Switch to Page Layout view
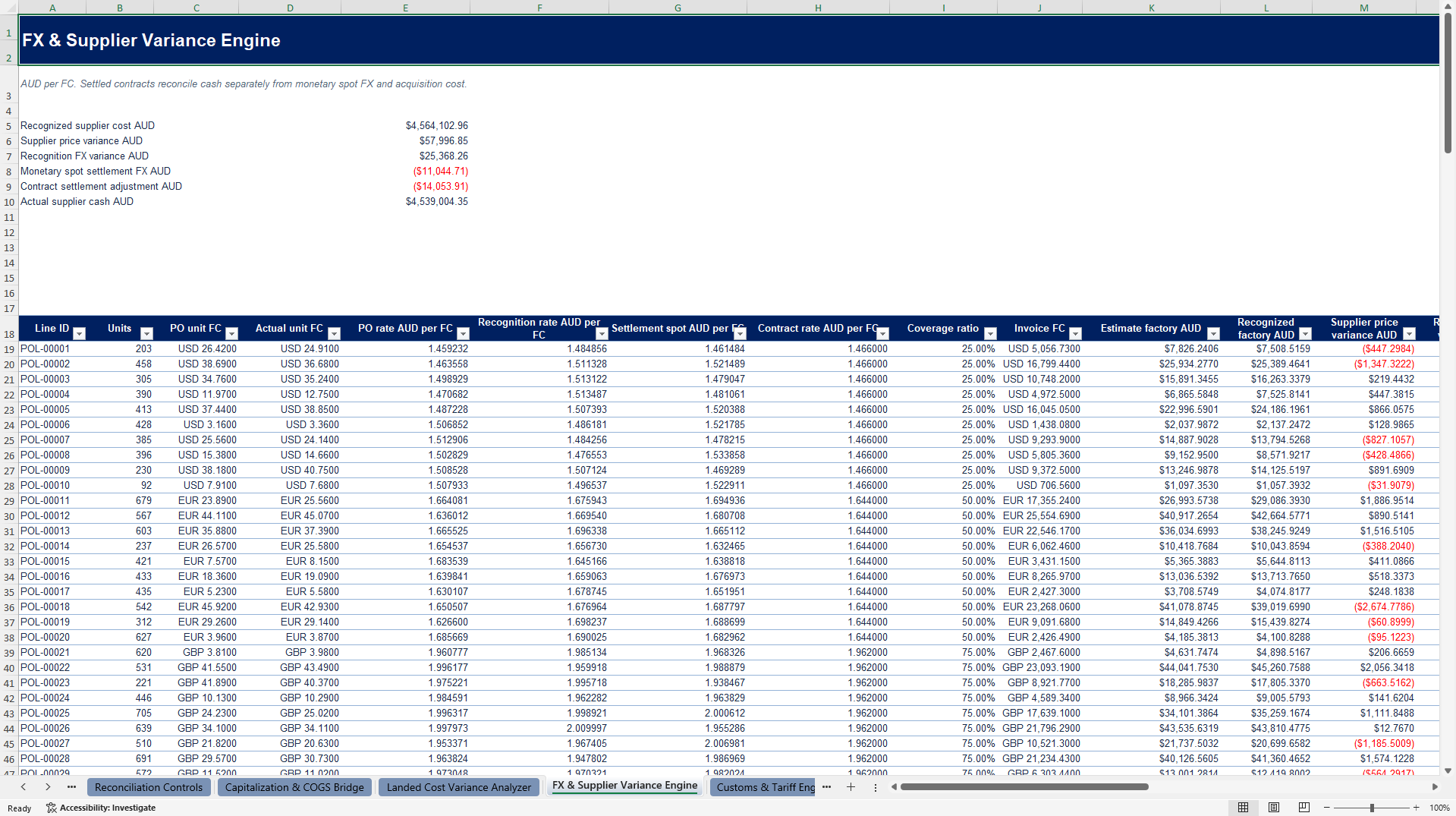This screenshot has height=816, width=1456. click(x=1273, y=808)
